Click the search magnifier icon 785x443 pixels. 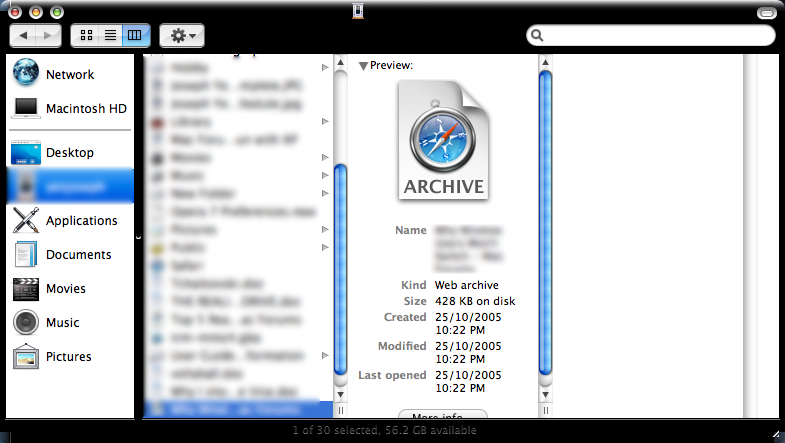[537, 35]
